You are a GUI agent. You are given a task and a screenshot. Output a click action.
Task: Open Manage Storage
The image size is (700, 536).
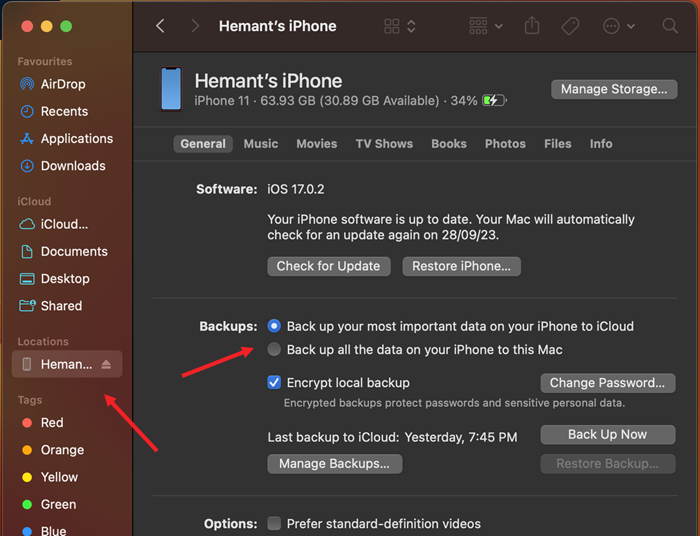point(614,89)
